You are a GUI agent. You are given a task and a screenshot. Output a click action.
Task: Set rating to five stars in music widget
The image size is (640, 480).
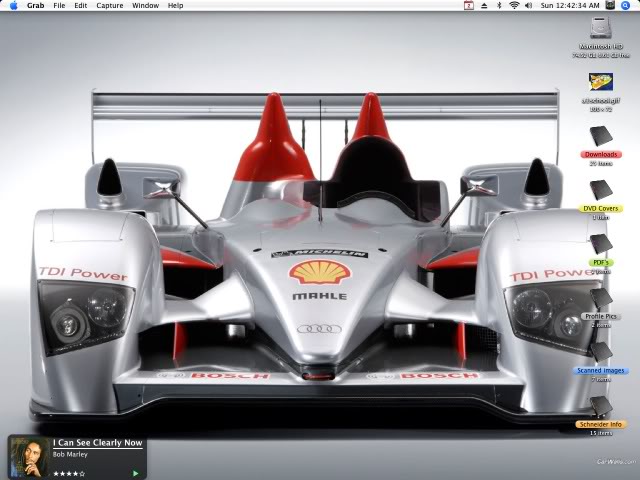coord(82,474)
